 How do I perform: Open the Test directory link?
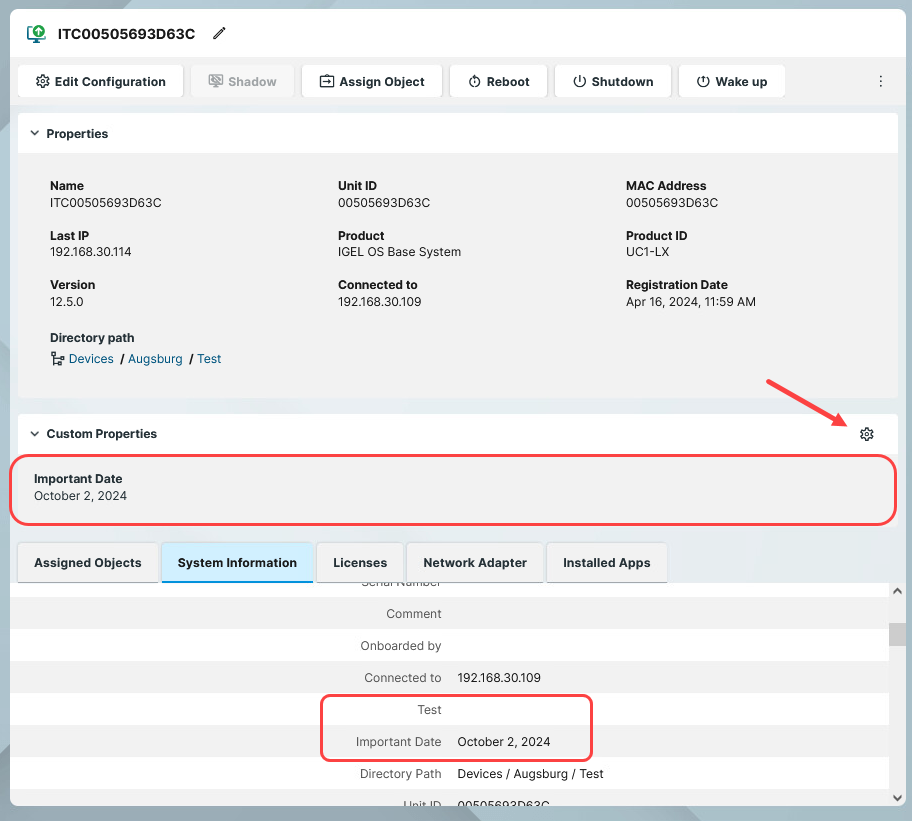[209, 359]
